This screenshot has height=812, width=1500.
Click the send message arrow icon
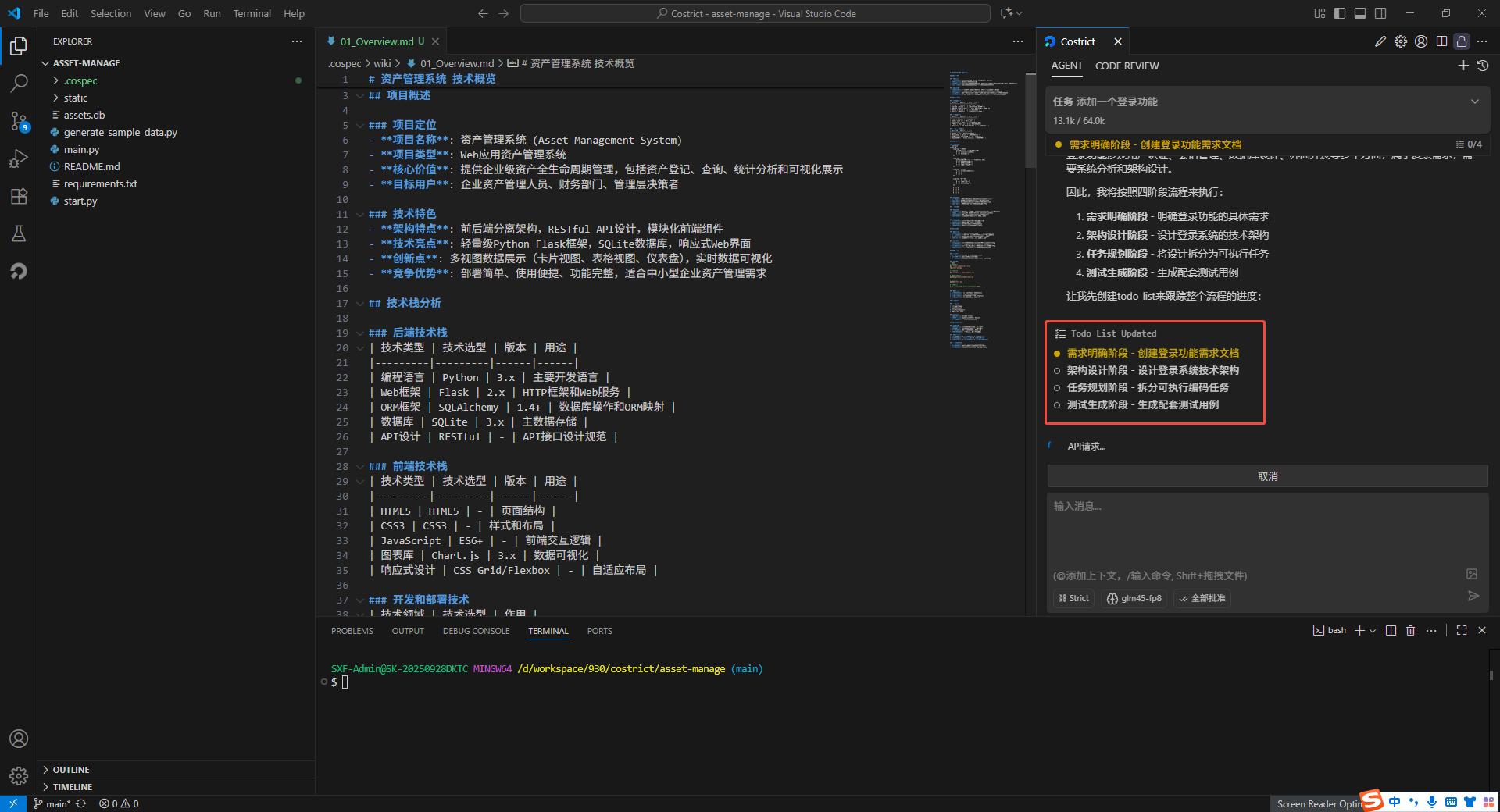[x=1473, y=597]
